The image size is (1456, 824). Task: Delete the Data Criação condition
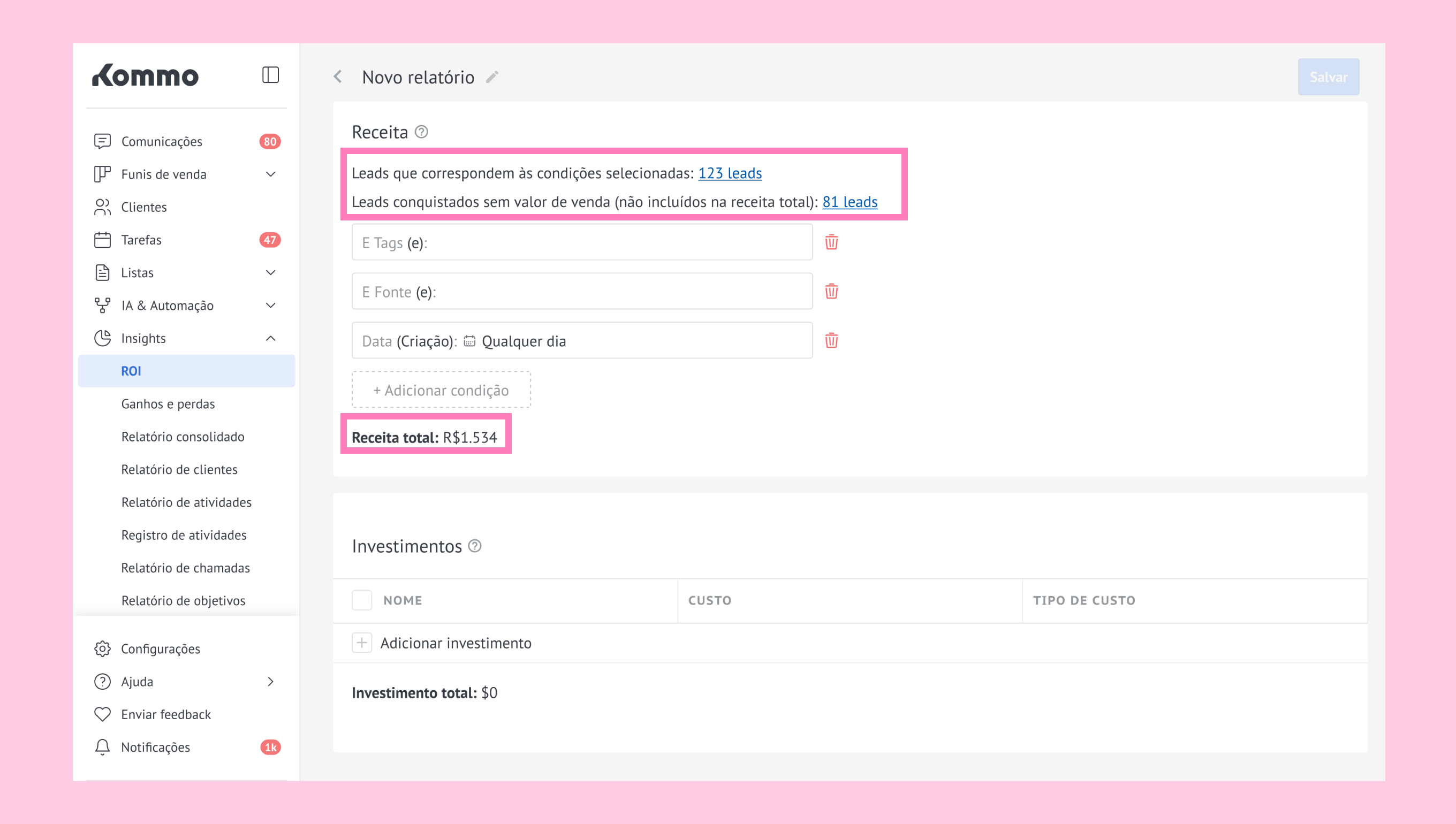pyautogui.click(x=831, y=341)
